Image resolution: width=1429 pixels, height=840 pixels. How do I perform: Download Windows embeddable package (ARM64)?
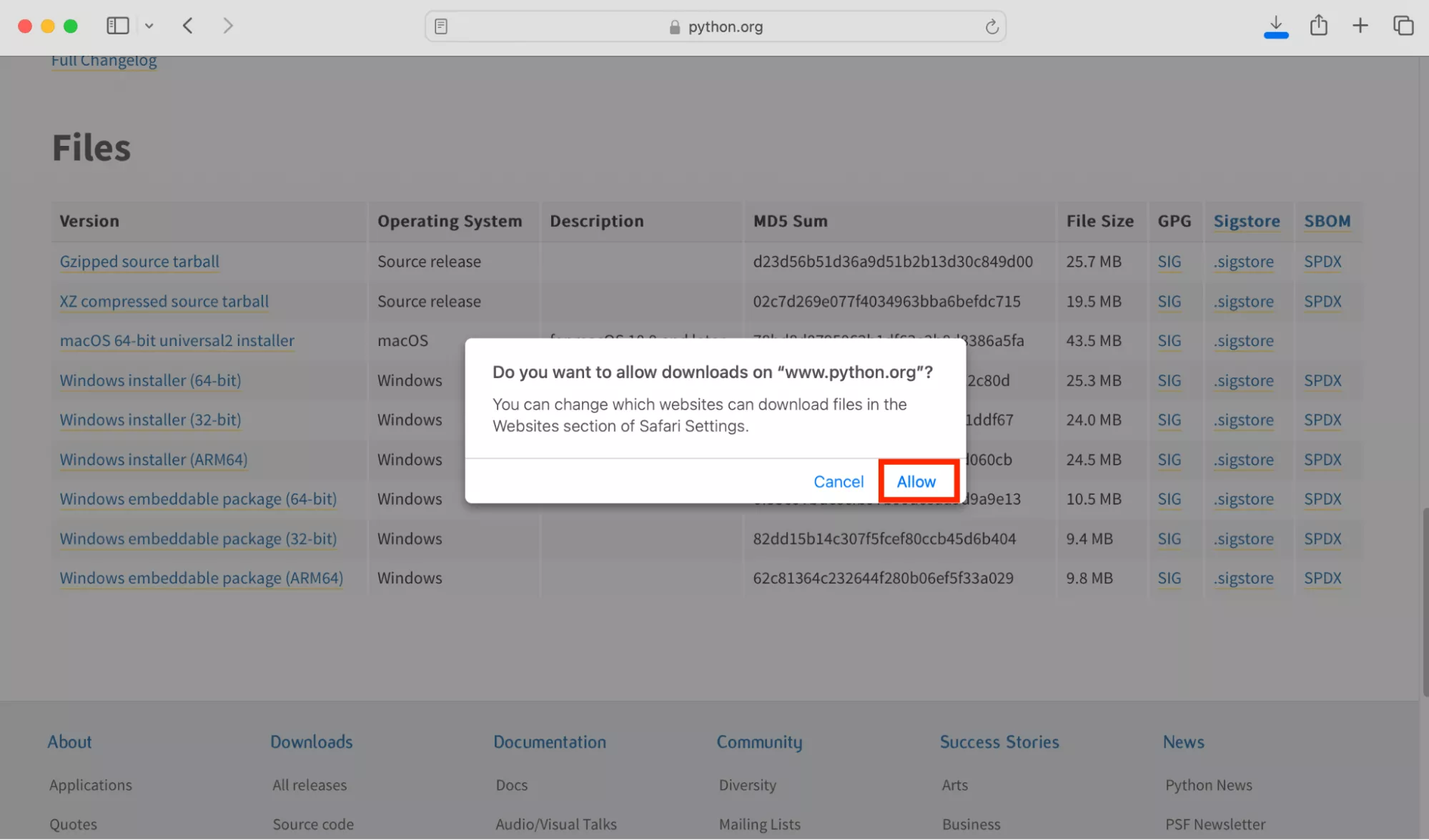(x=202, y=578)
